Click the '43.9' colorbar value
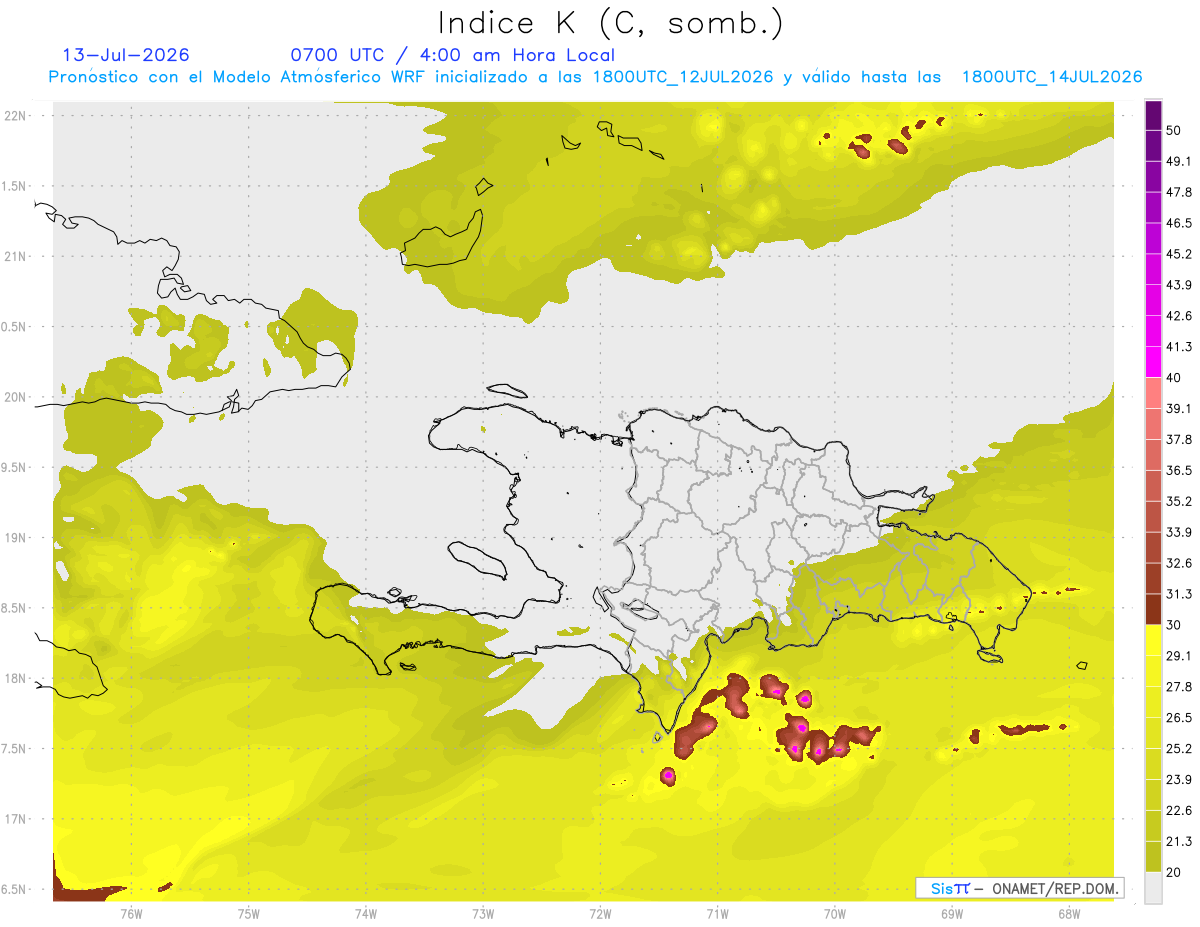The image size is (1200, 927). [1179, 286]
